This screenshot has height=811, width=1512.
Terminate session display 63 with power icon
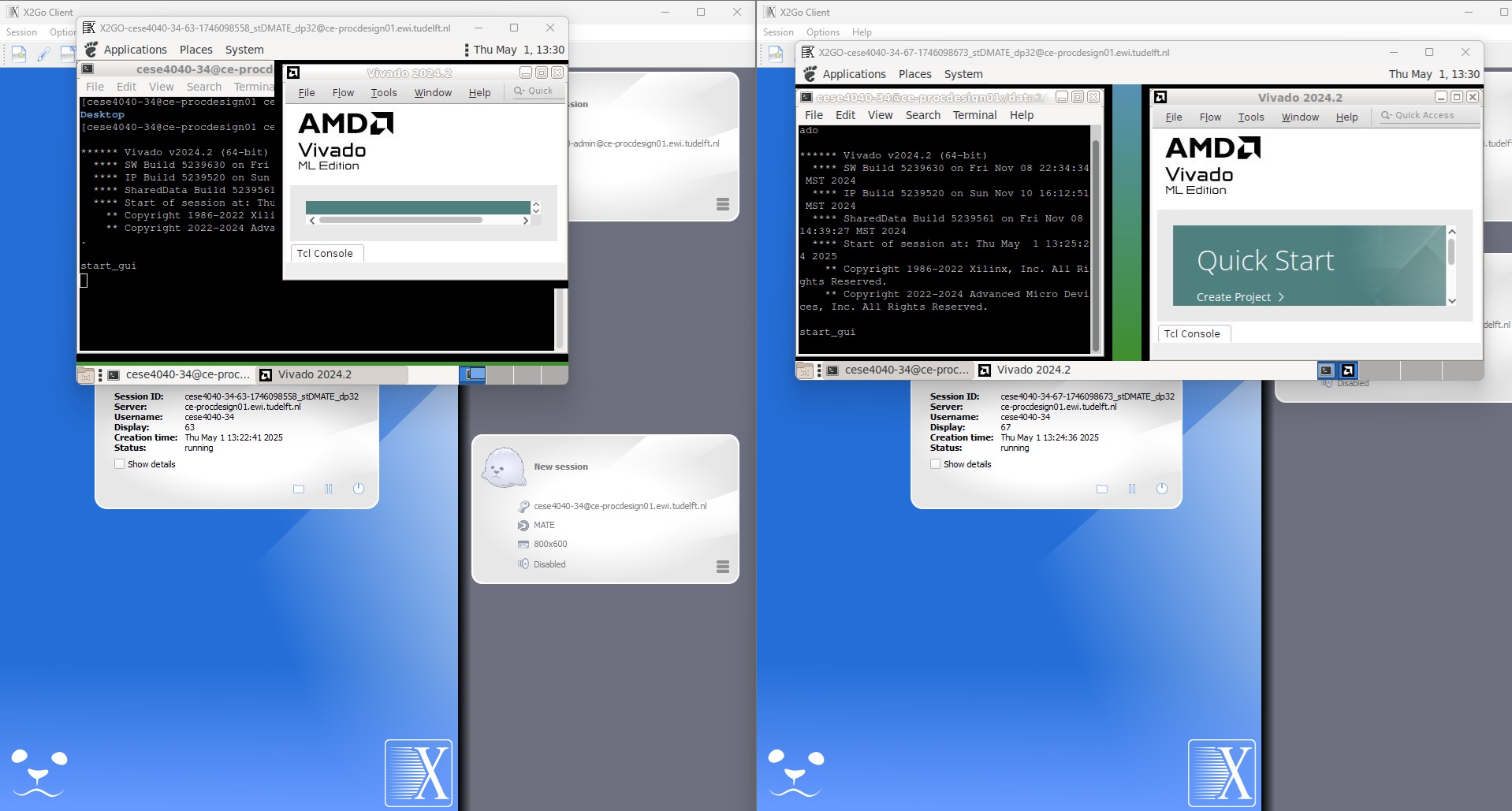coord(359,489)
